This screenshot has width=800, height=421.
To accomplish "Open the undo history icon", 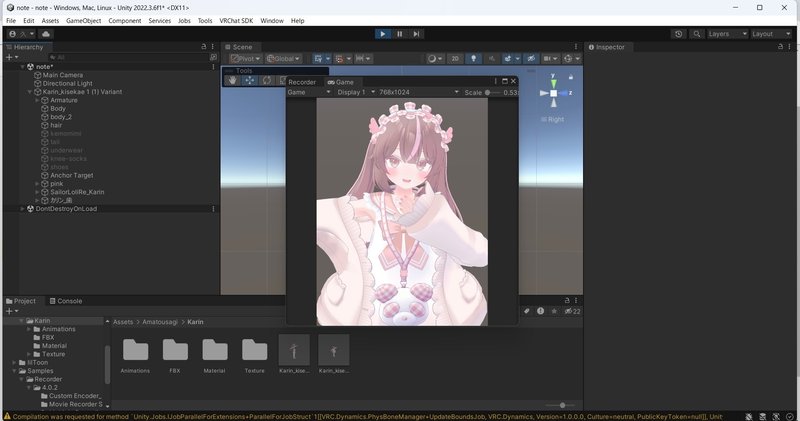I will click(x=679, y=34).
